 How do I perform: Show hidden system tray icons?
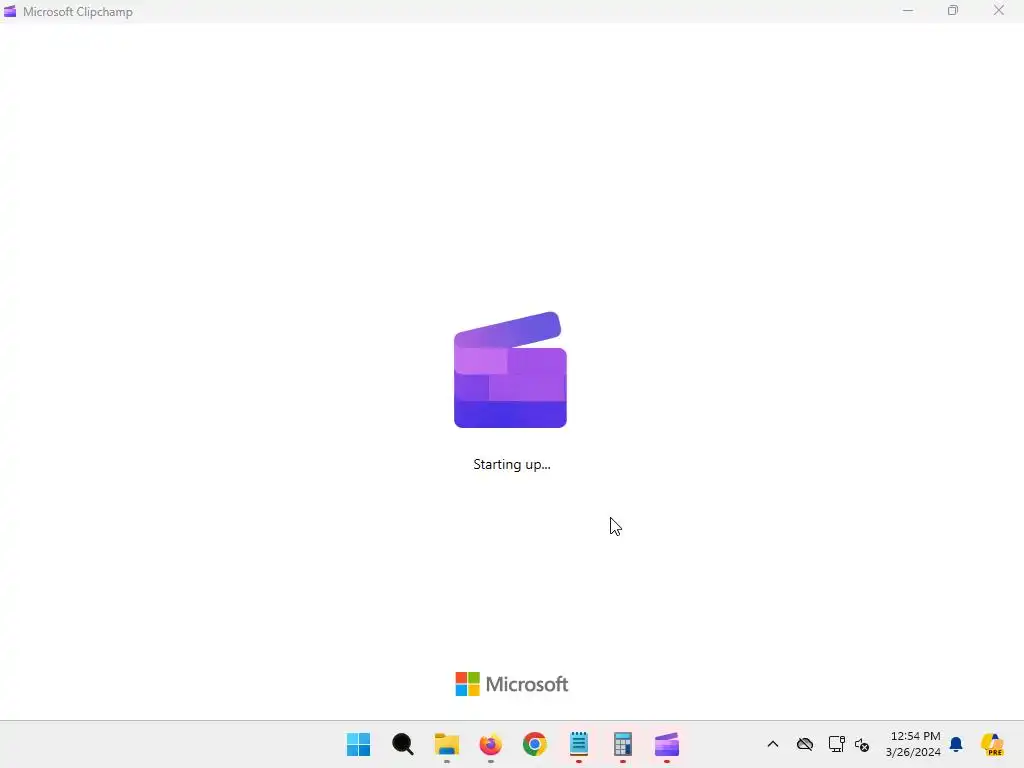click(773, 744)
